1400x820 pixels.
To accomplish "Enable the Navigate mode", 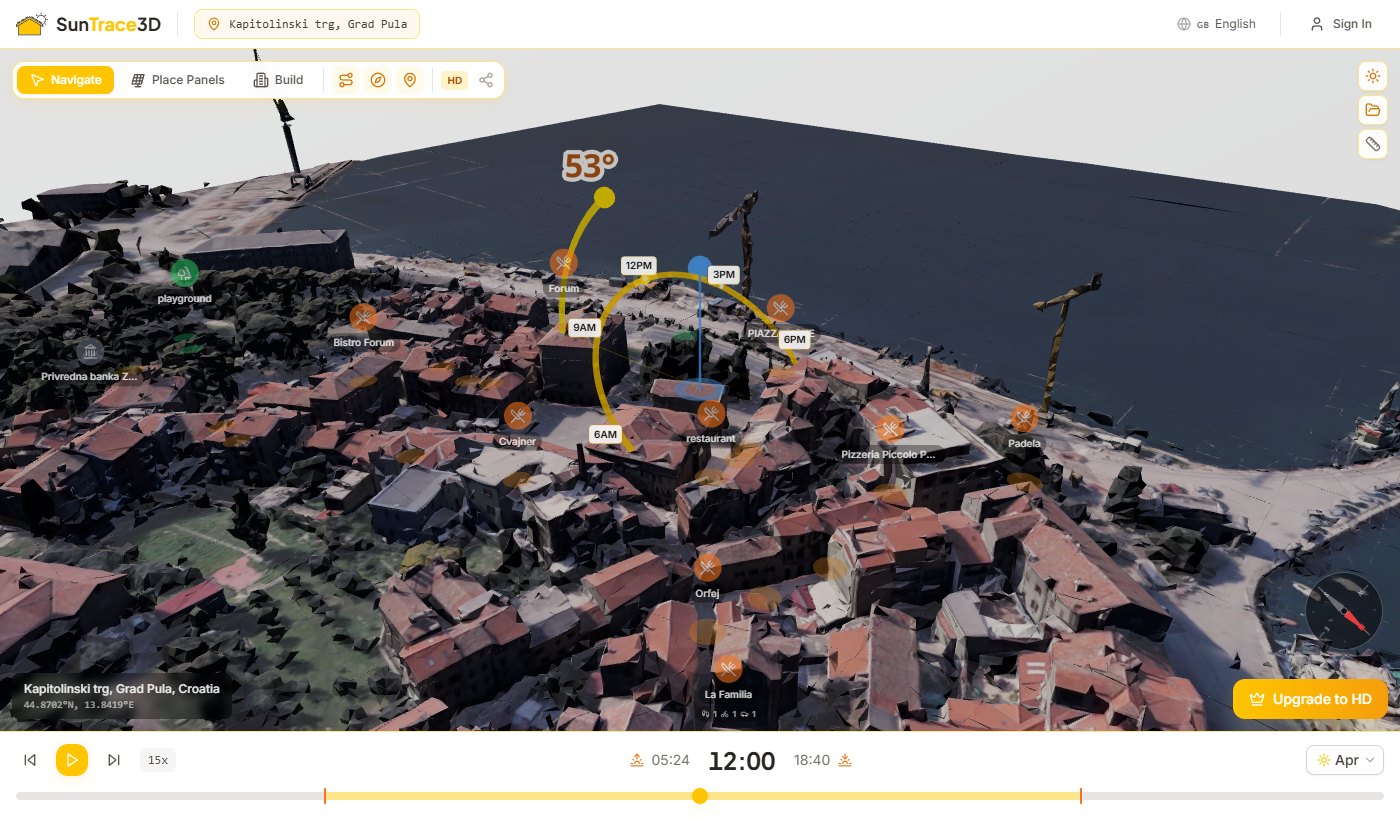I will [x=65, y=79].
